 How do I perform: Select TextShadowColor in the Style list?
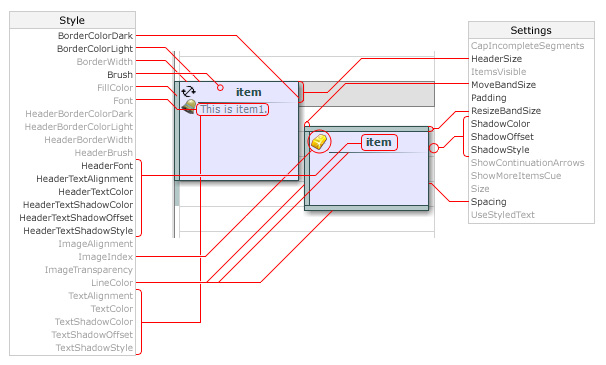point(94,322)
